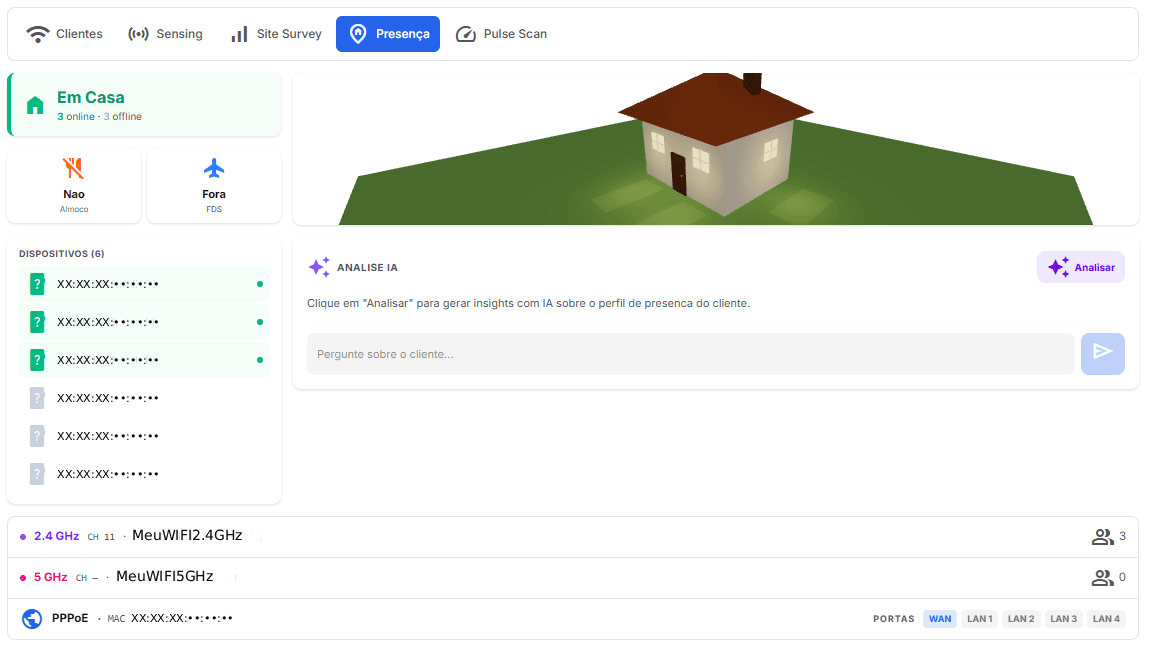Click the green status dot on first device
This screenshot has height=666, width=1150.
coord(260,284)
